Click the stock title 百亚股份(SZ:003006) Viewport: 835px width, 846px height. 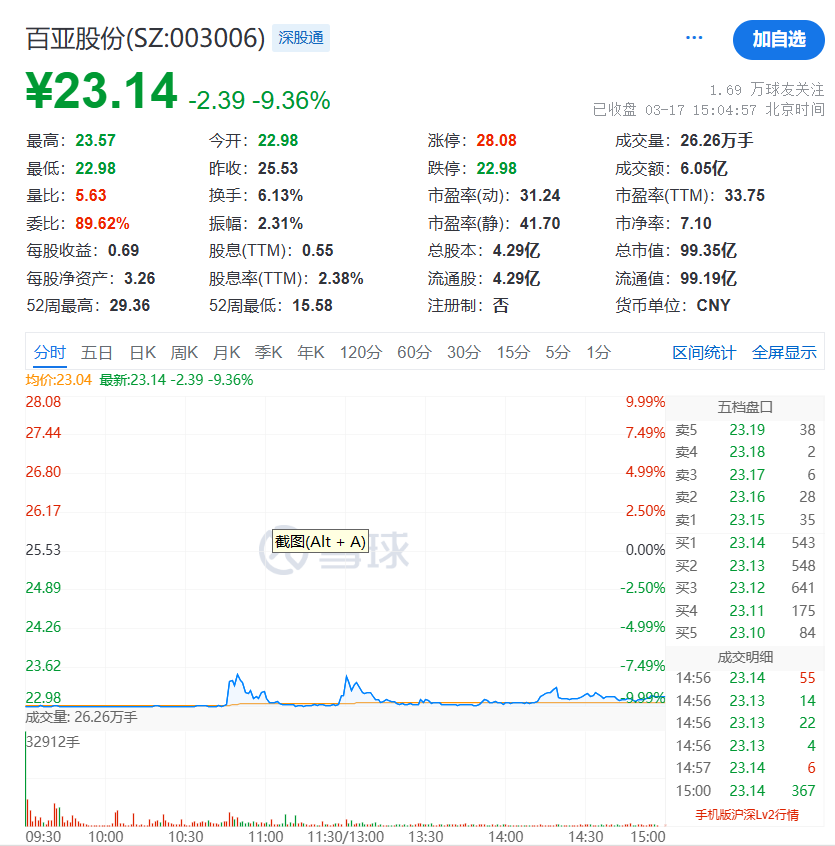tap(145, 38)
